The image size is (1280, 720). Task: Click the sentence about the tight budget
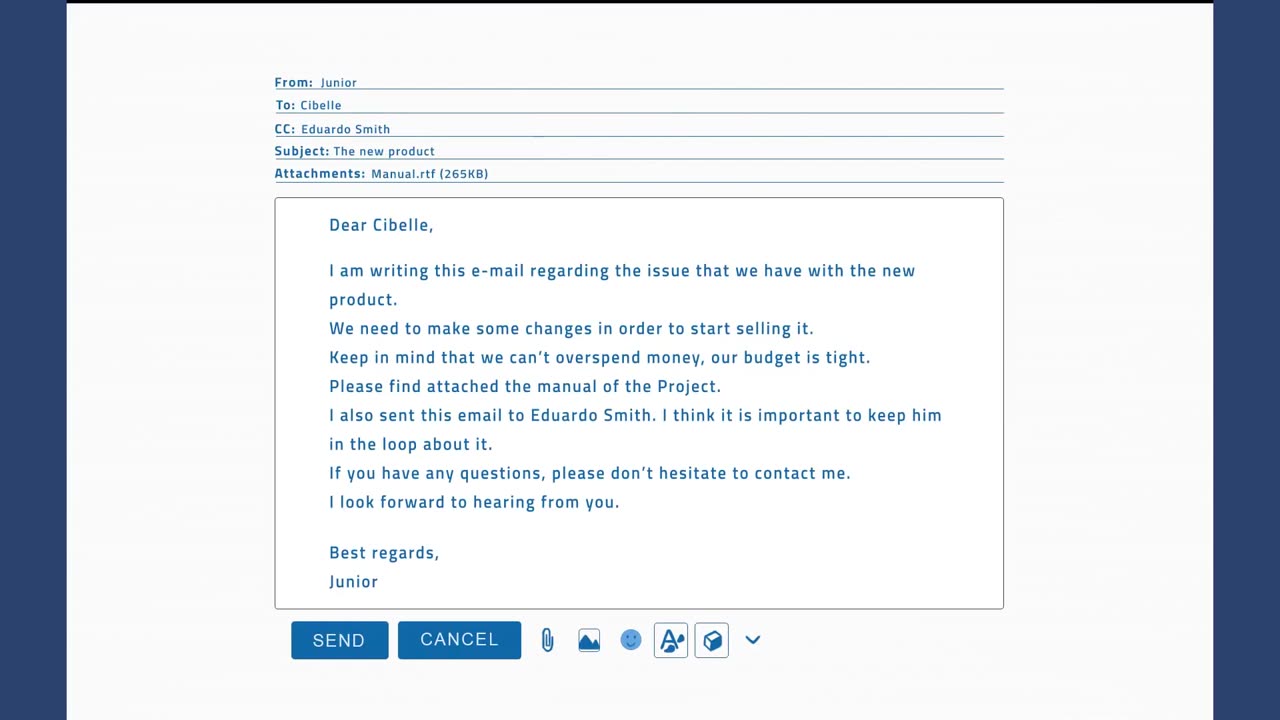tap(599, 357)
